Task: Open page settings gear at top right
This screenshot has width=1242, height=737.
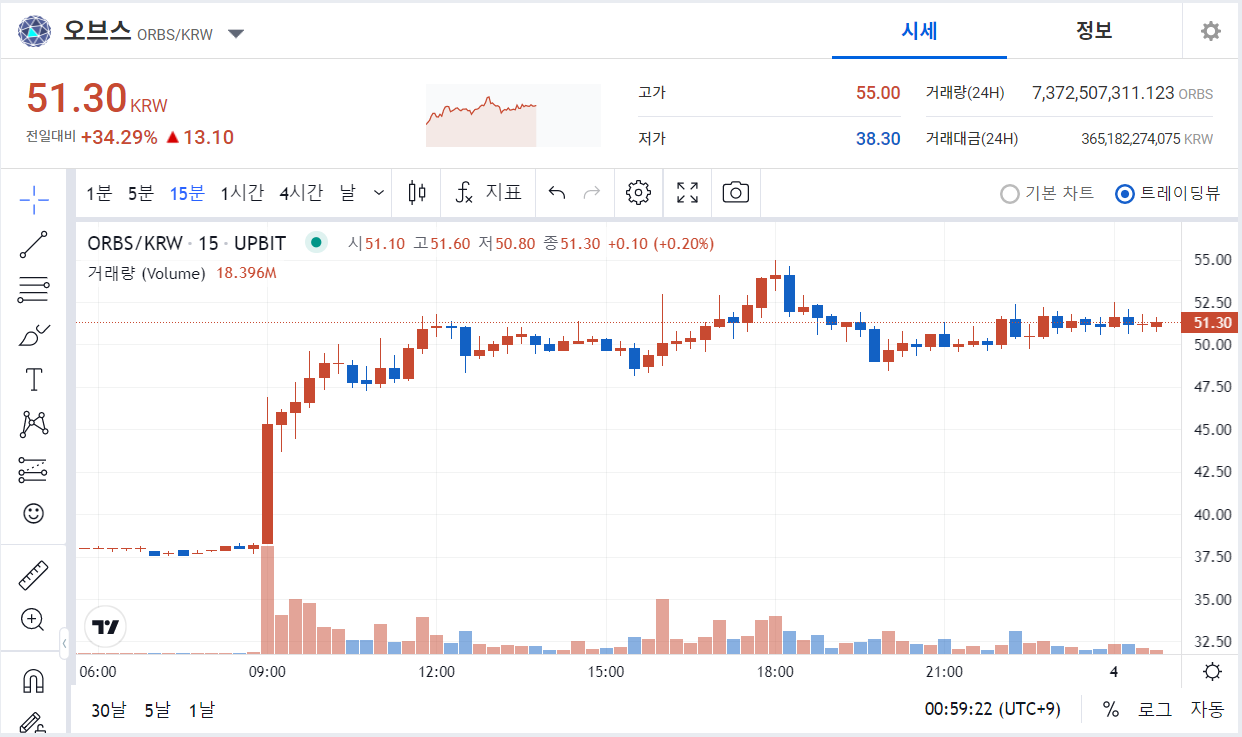Action: (x=1211, y=31)
